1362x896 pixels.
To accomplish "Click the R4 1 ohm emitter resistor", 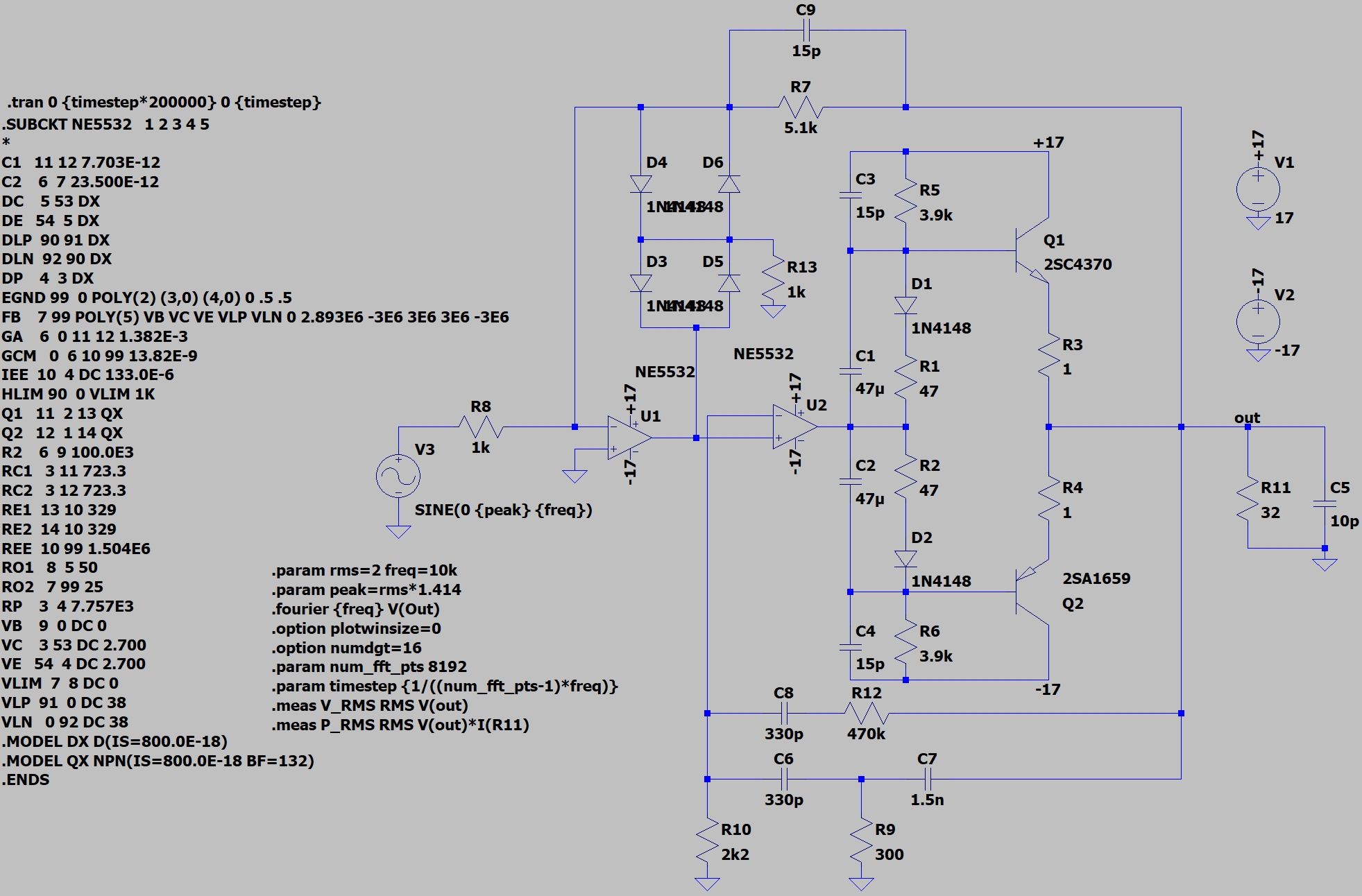I will pos(1048,499).
